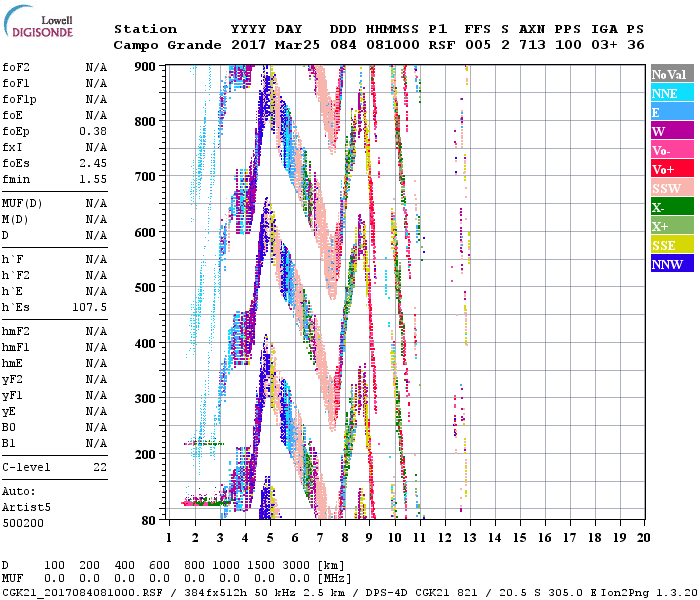The width and height of the screenshot is (700, 600).
Task: Select the SSW salmon legend swatch
Action: click(x=672, y=188)
